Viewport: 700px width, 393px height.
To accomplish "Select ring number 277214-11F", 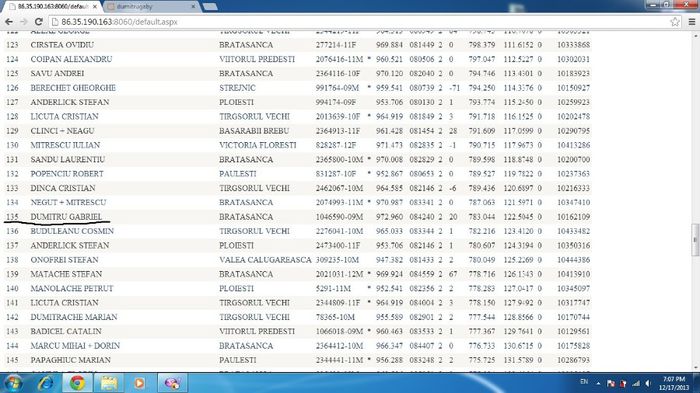I will (x=336, y=45).
